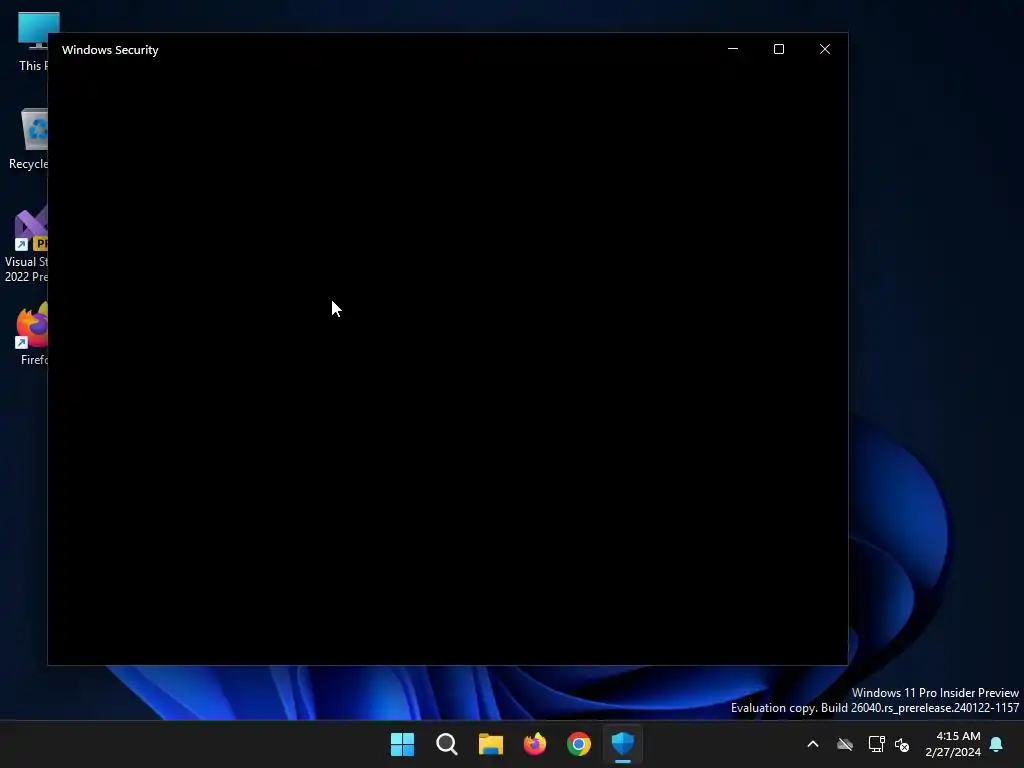1024x768 pixels.
Task: Open the clock showing 4:15 AM
Action: (x=953, y=744)
